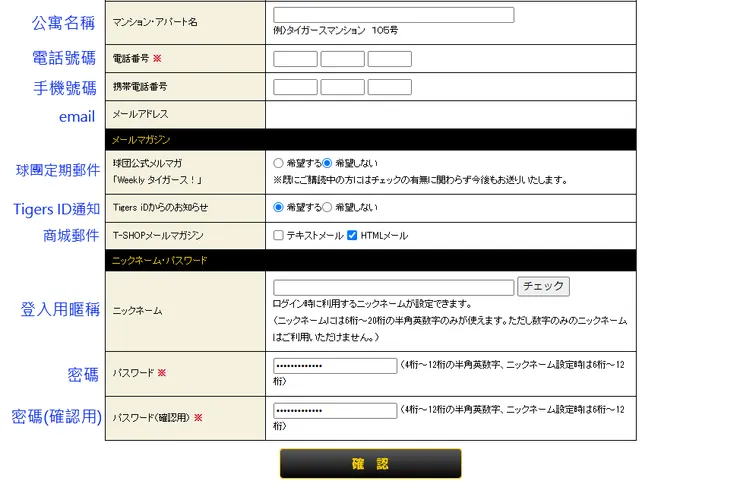Click the blue 登入用暱稱 annotation

[60, 309]
